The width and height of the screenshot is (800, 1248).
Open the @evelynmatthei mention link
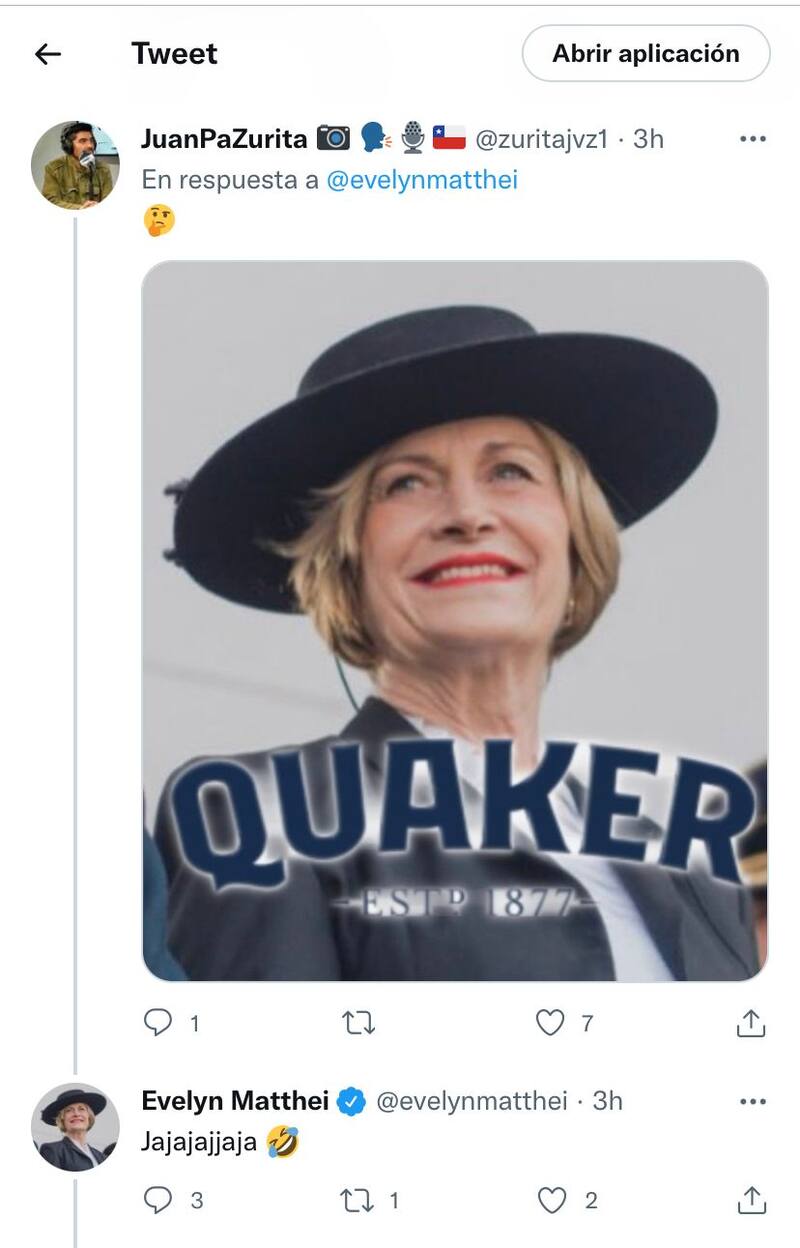(422, 181)
